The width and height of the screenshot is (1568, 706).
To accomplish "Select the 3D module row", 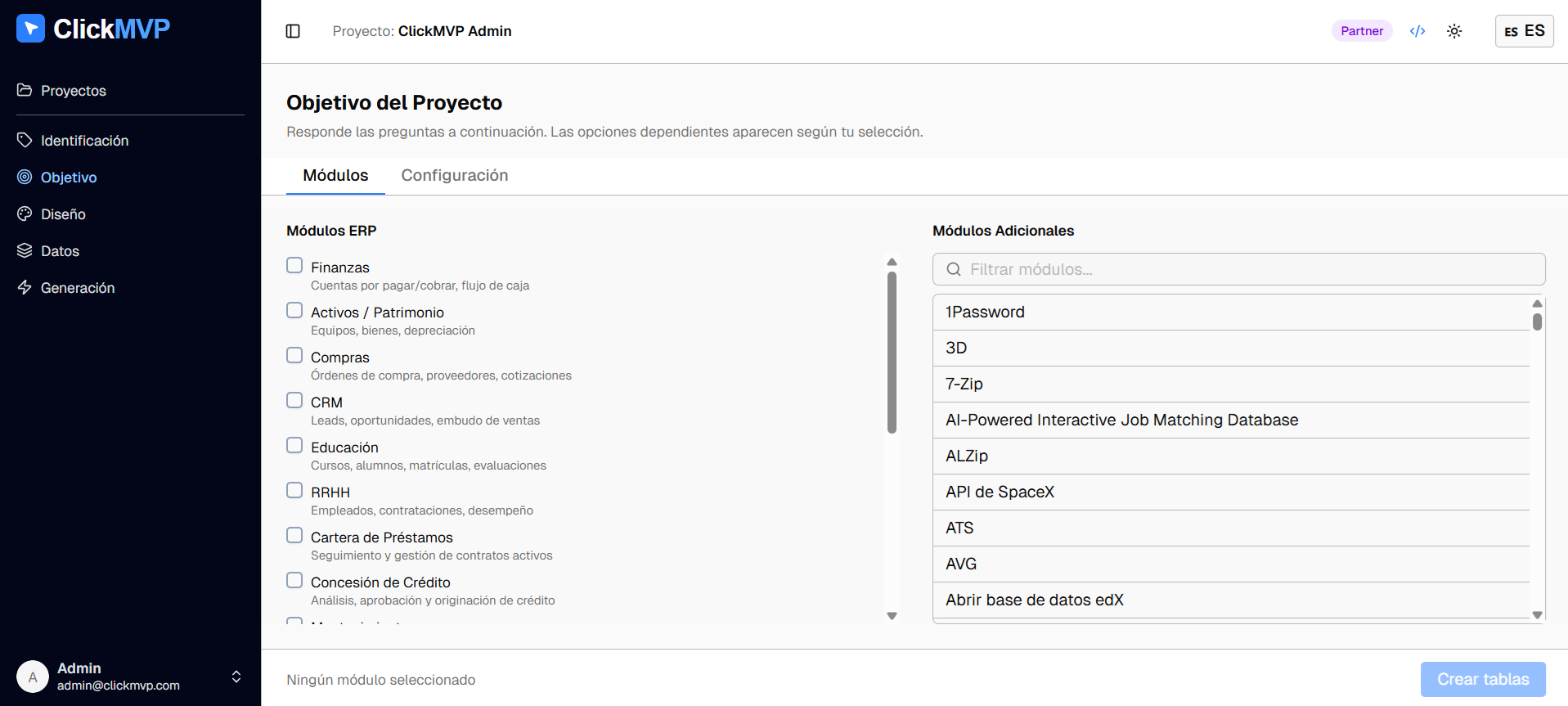I will pyautogui.click(x=1231, y=348).
